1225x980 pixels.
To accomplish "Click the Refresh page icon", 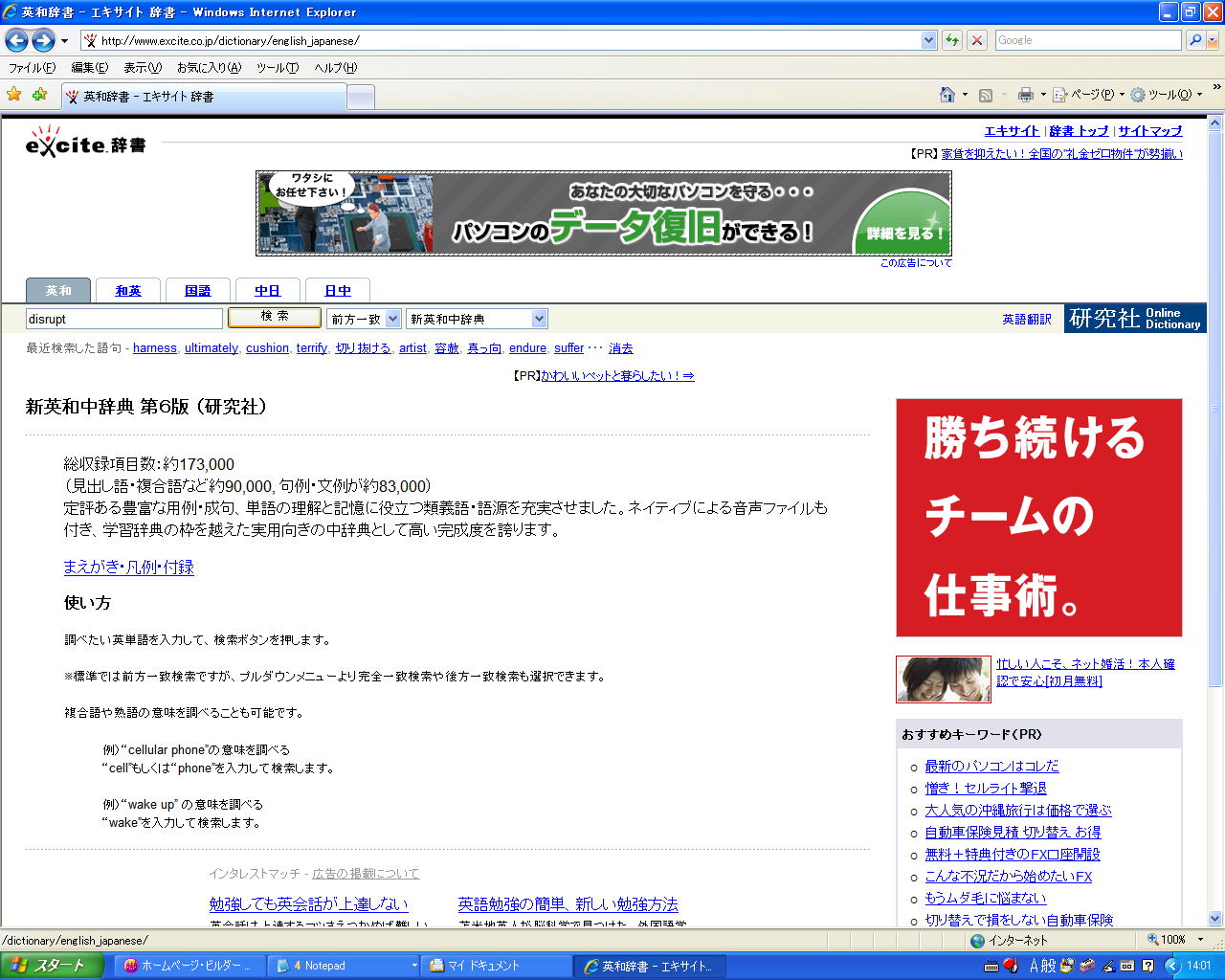I will (x=952, y=40).
